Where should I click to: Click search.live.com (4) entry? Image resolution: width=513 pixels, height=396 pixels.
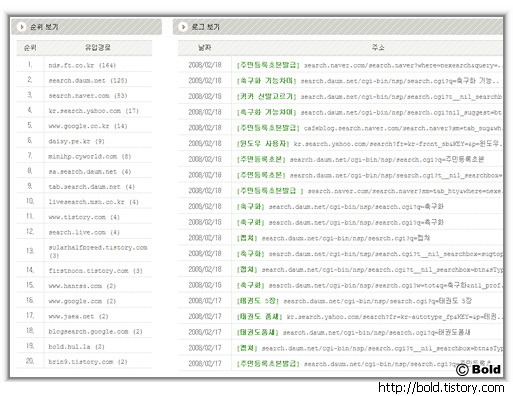click(x=84, y=232)
